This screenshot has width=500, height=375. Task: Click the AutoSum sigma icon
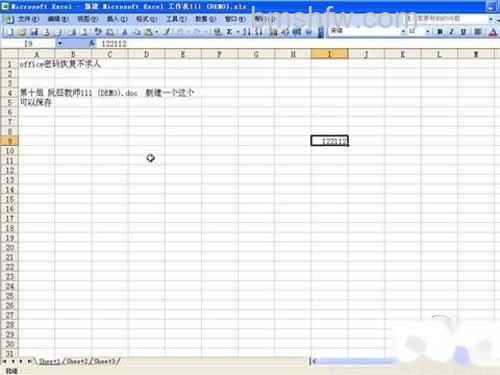pyautogui.click(x=229, y=32)
